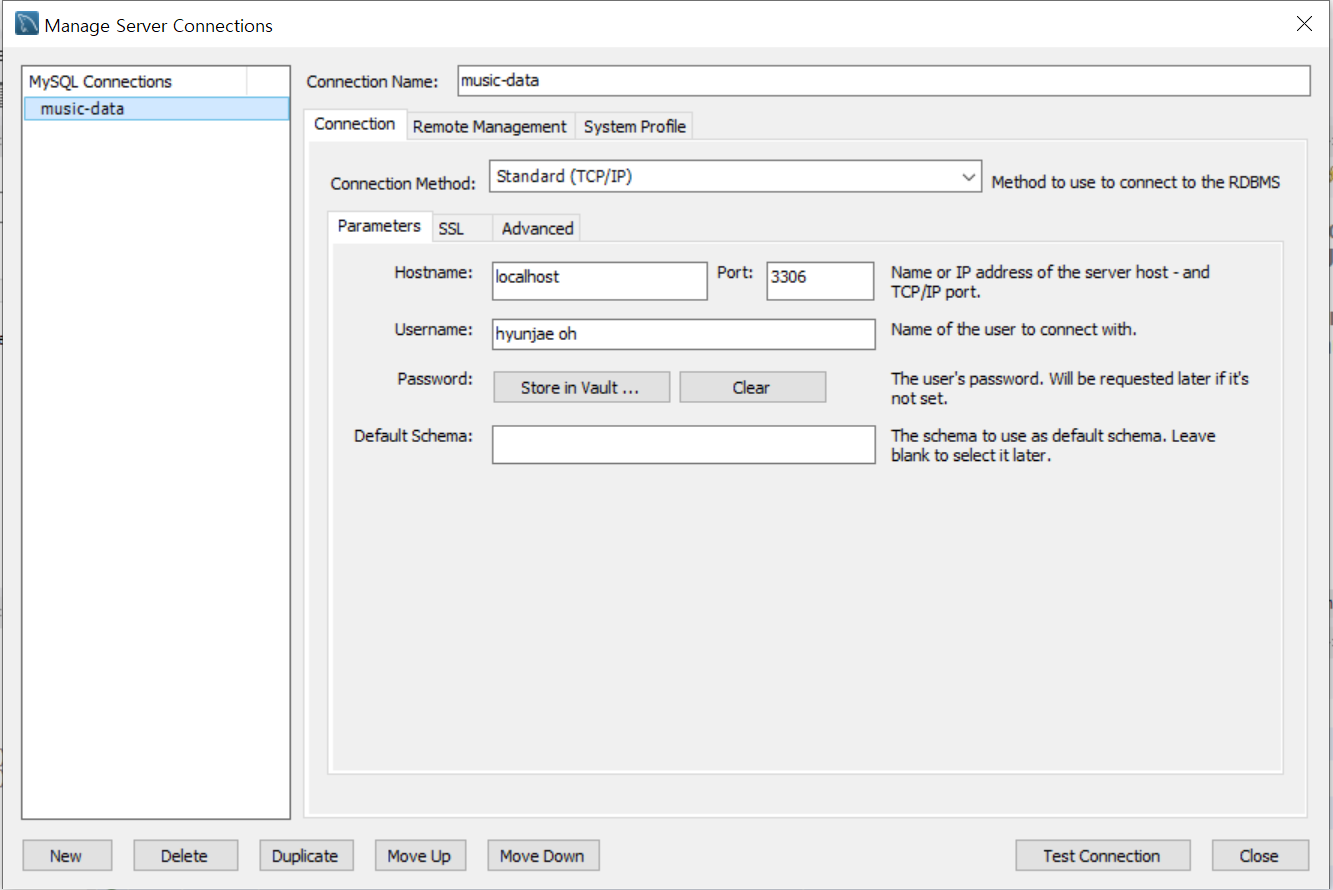Click the 'Connection Method:' label
1333x890 pixels.
coord(403,184)
